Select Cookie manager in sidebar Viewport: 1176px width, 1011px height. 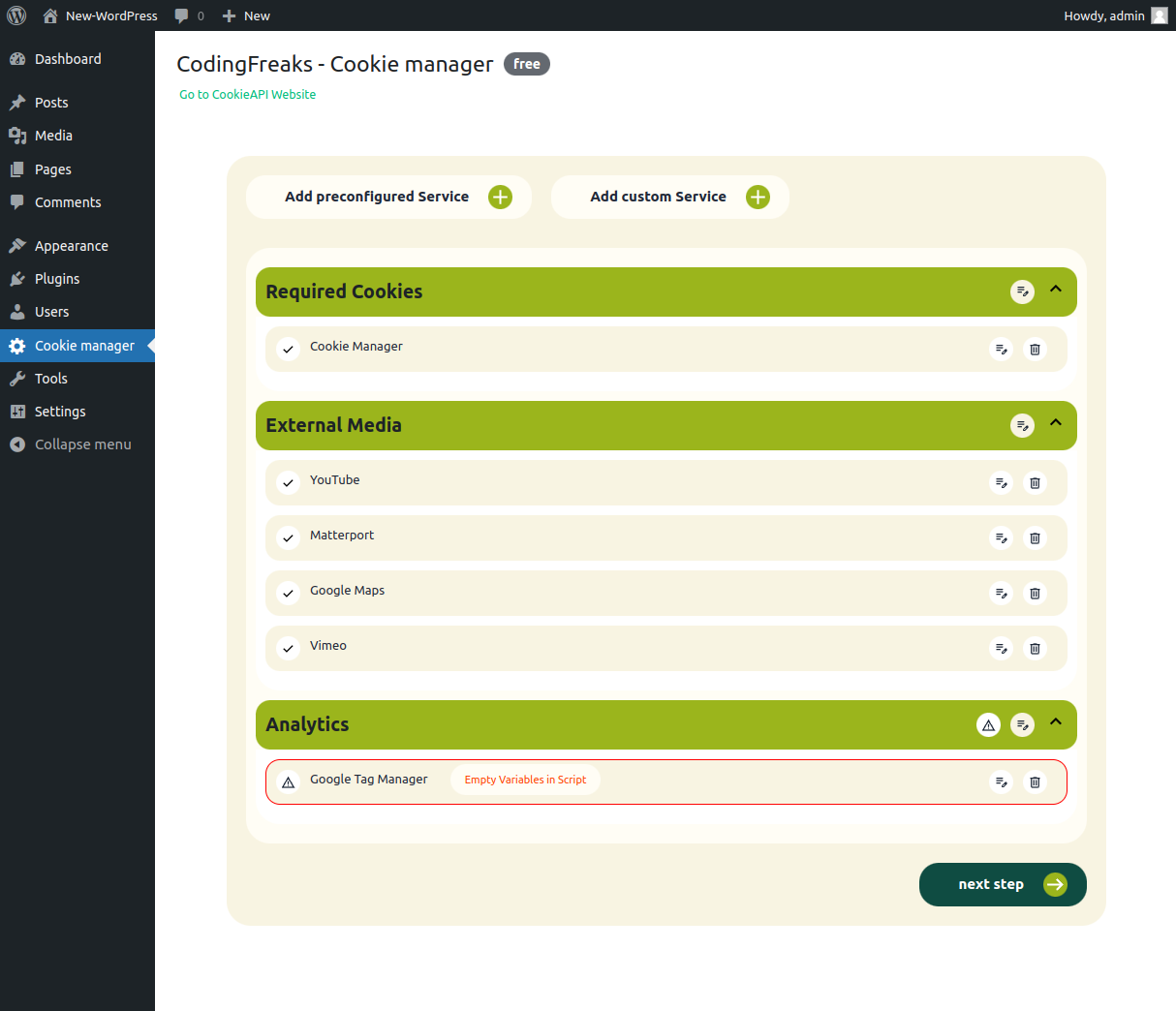click(77, 346)
